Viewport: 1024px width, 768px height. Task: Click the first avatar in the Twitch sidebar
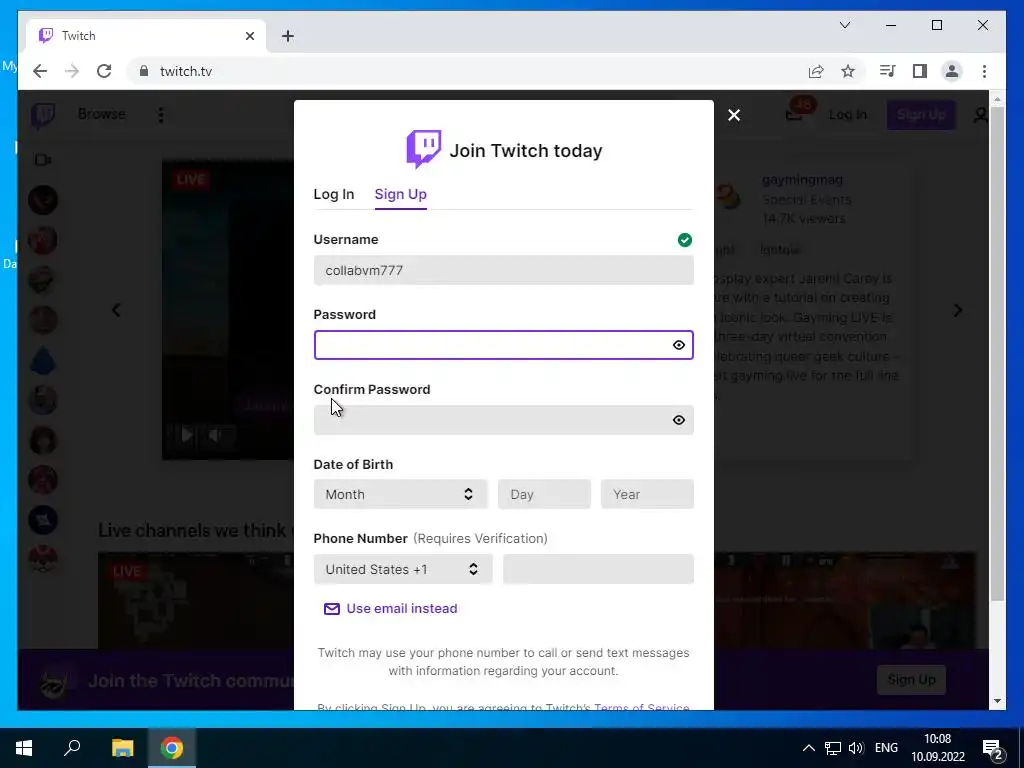[43, 200]
